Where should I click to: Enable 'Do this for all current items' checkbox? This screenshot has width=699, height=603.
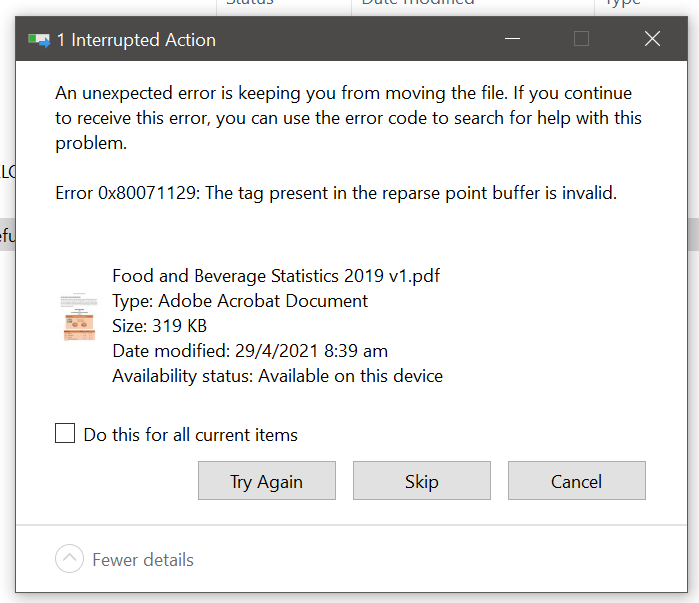(65, 434)
